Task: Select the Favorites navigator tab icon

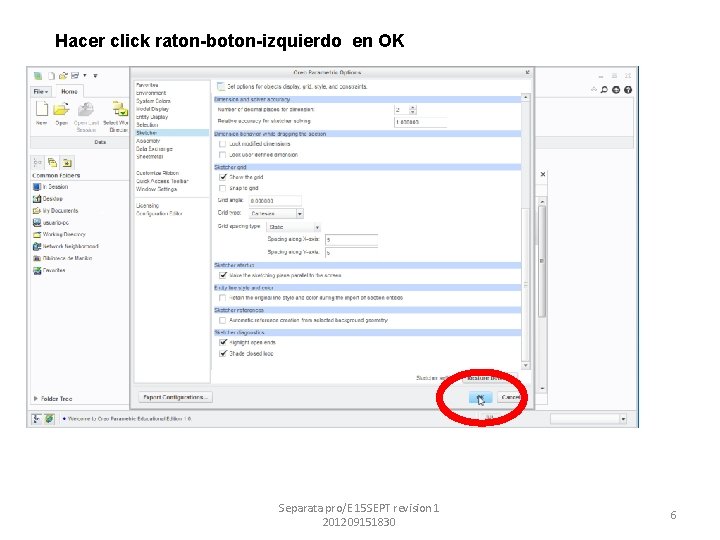Action: (x=68, y=163)
